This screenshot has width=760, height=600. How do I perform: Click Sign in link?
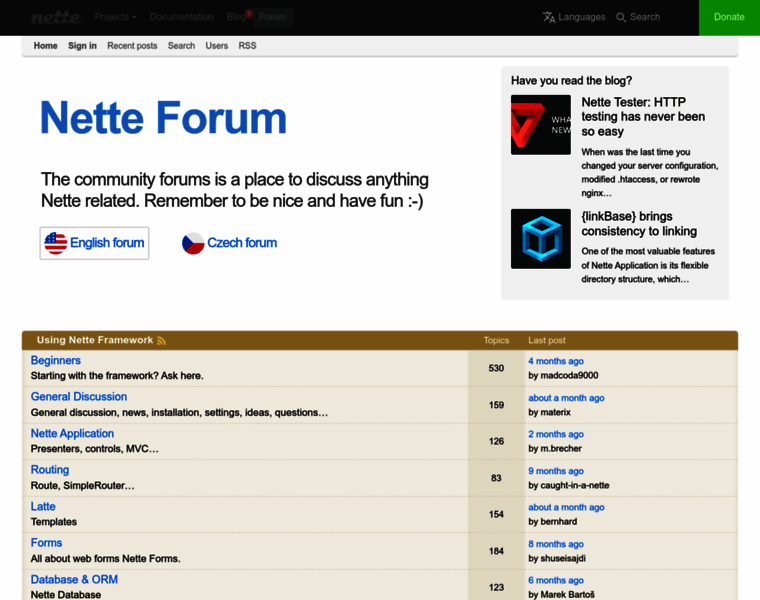point(82,46)
